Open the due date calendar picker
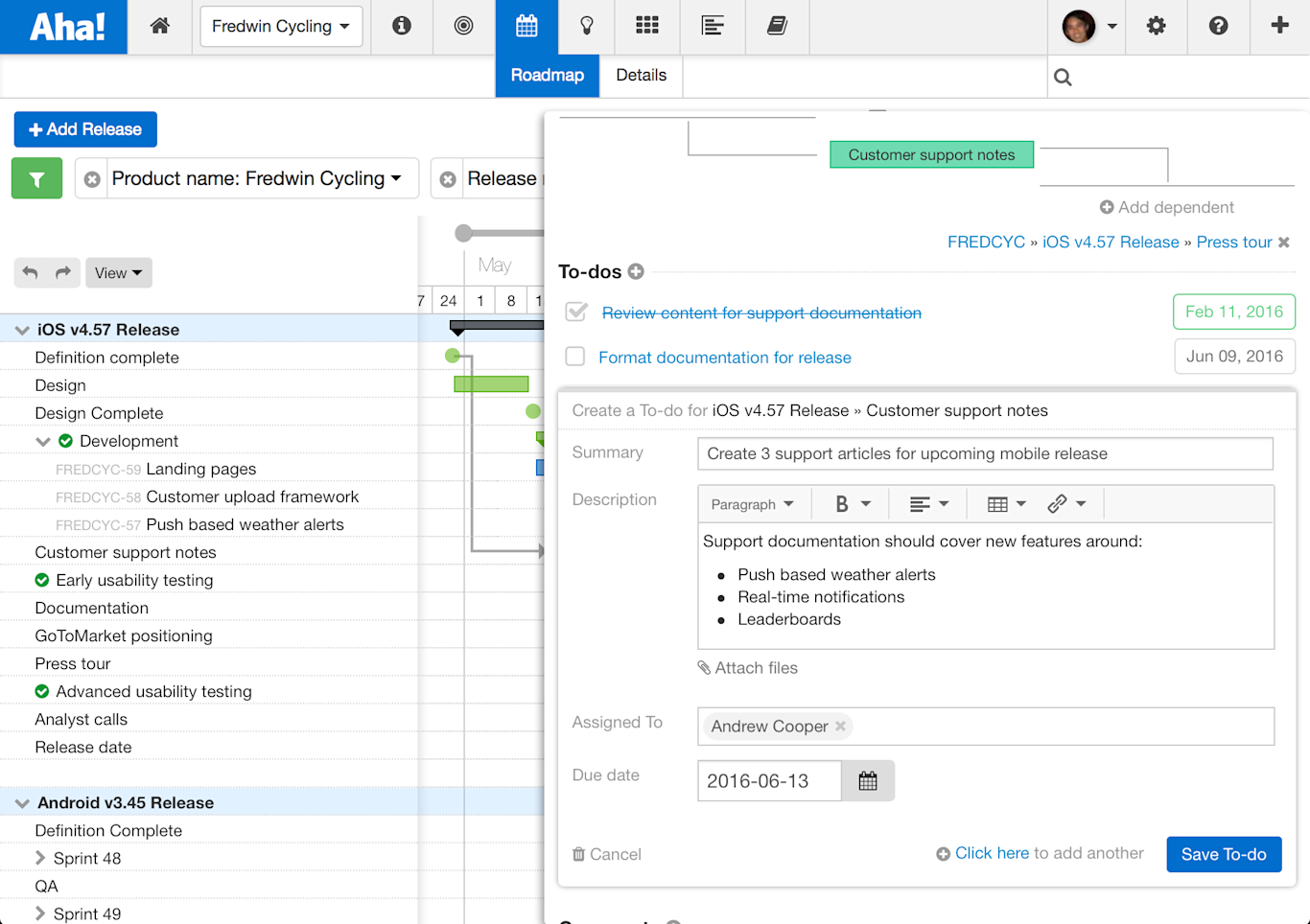 (x=867, y=780)
